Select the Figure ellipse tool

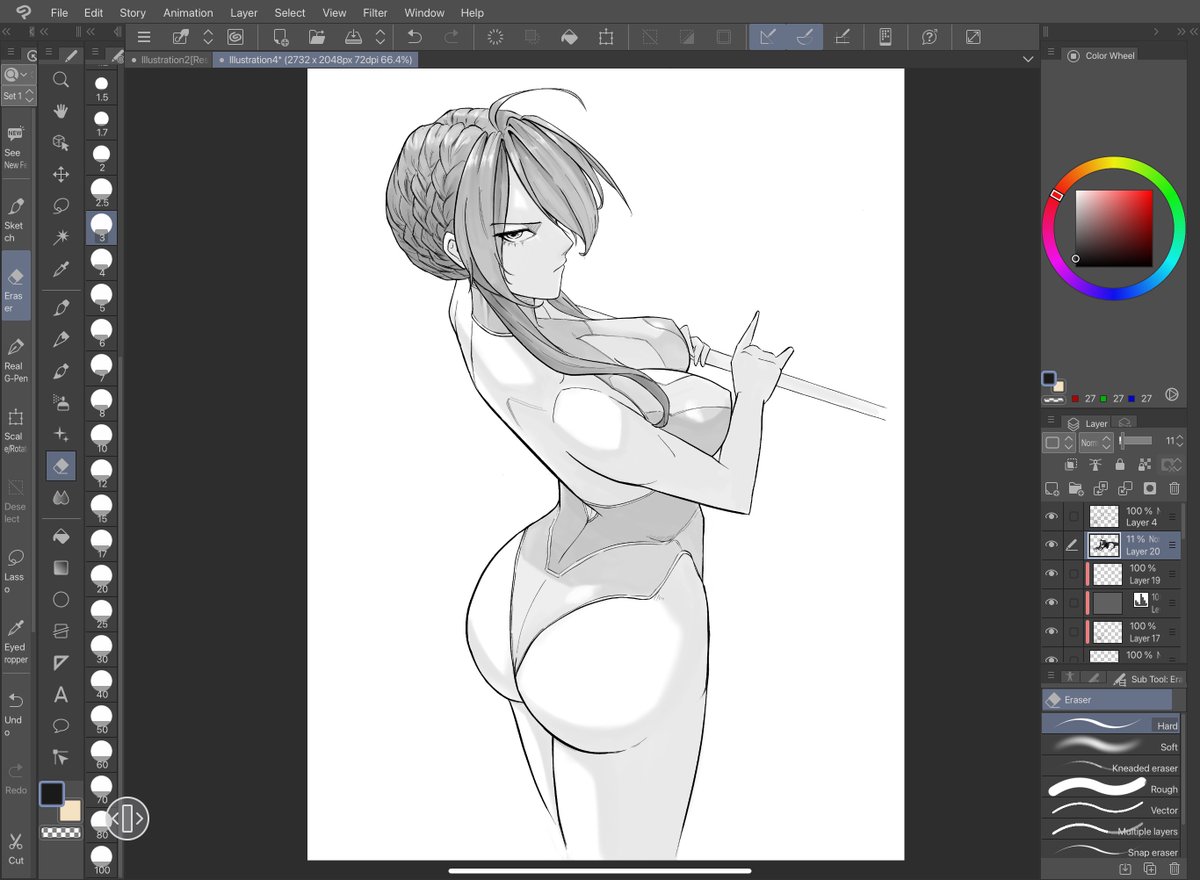point(61,599)
